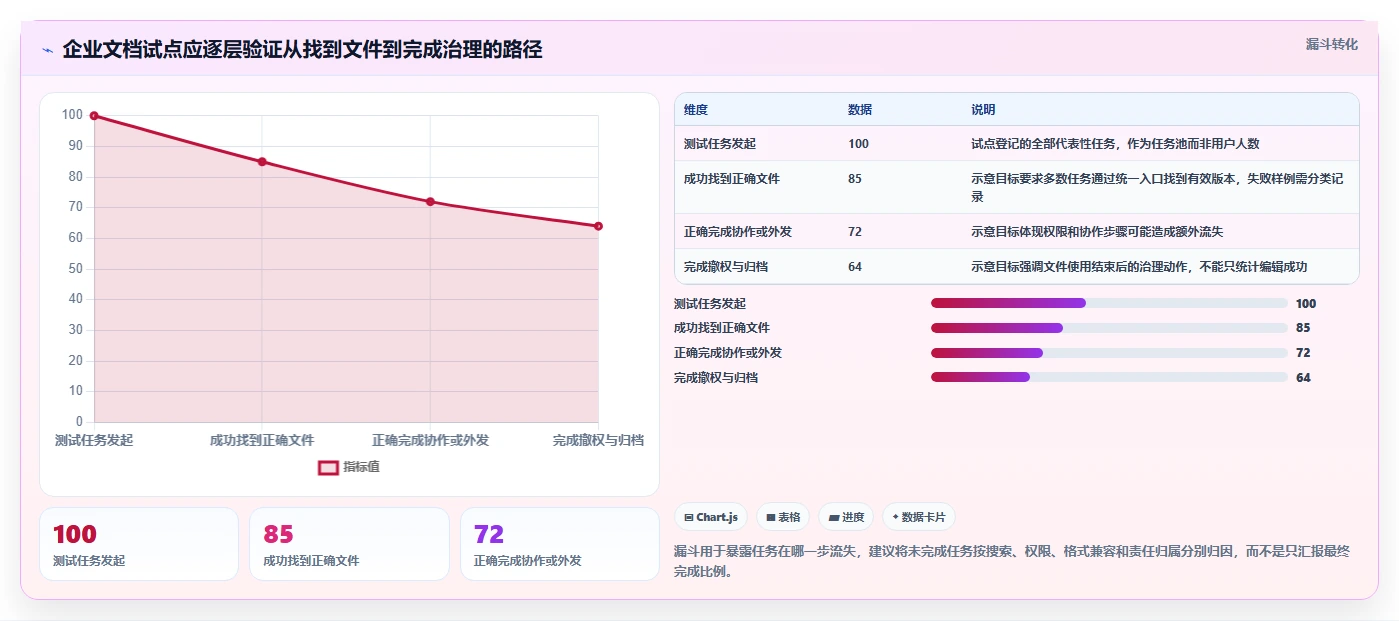Click table cell 测试任务发起
The image size is (1399, 621).
coord(720,144)
